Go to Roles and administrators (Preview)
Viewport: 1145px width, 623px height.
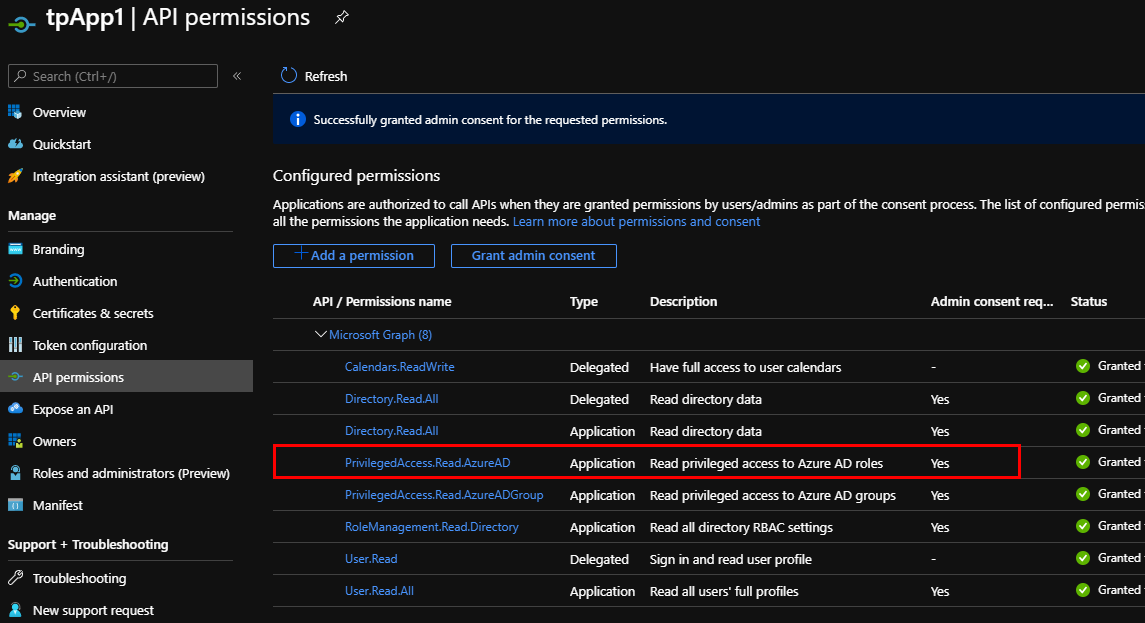131,473
